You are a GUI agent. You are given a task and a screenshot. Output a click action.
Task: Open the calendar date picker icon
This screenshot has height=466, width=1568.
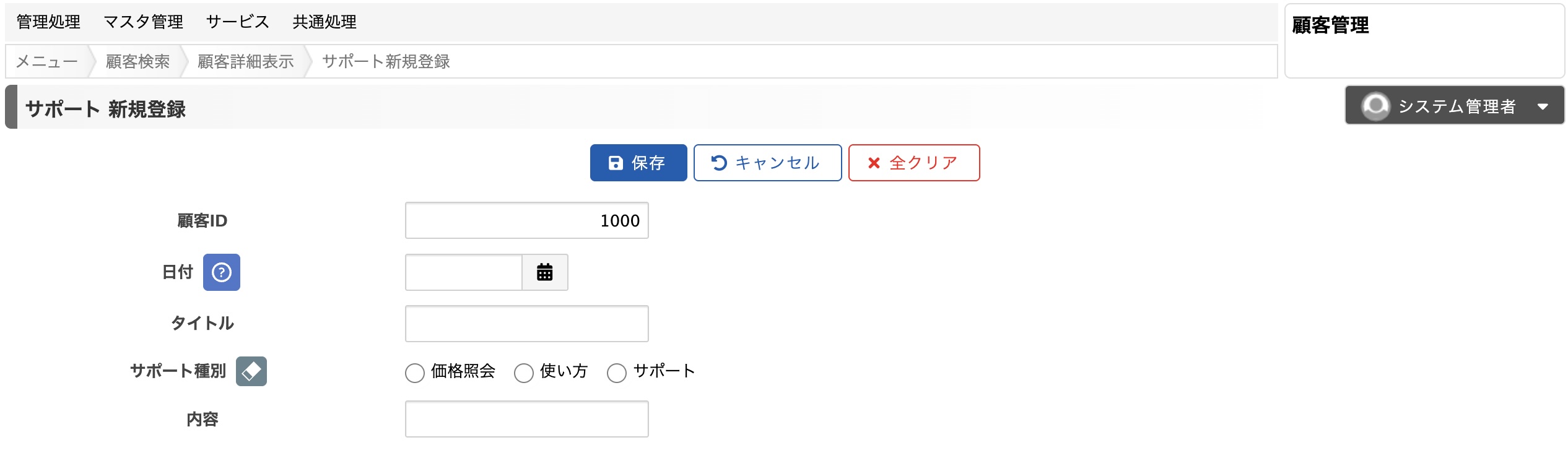coord(544,272)
